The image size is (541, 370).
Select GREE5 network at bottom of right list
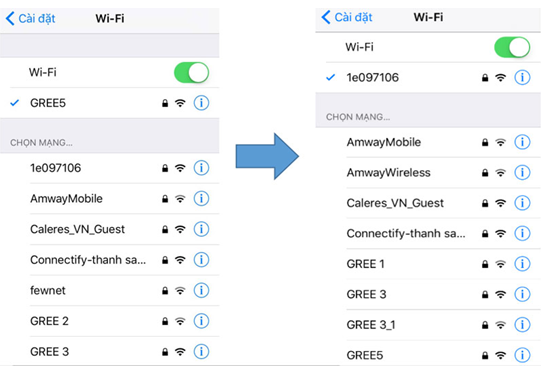pos(428,355)
